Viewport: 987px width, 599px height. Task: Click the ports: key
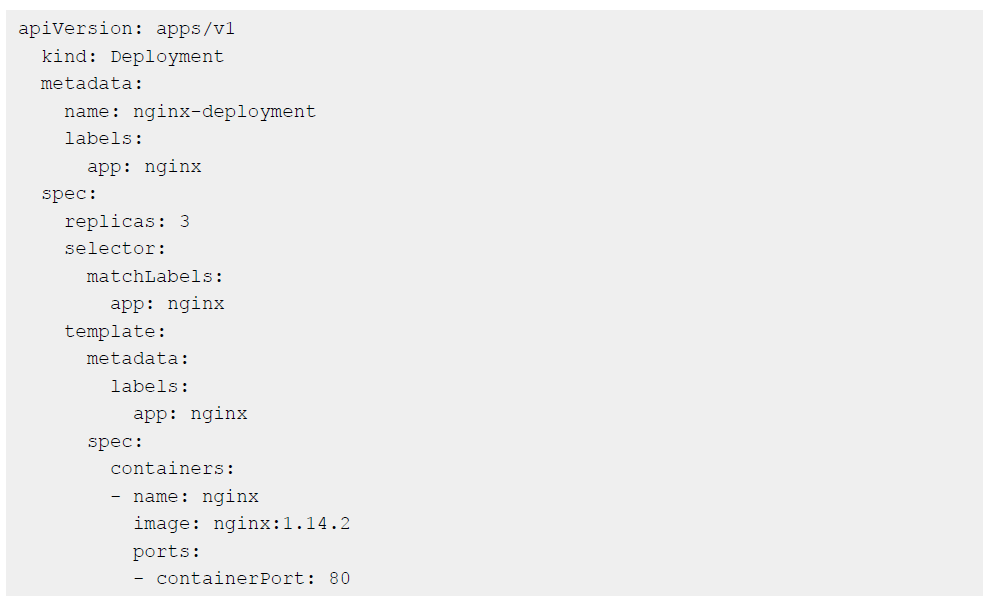pyautogui.click(x=166, y=551)
